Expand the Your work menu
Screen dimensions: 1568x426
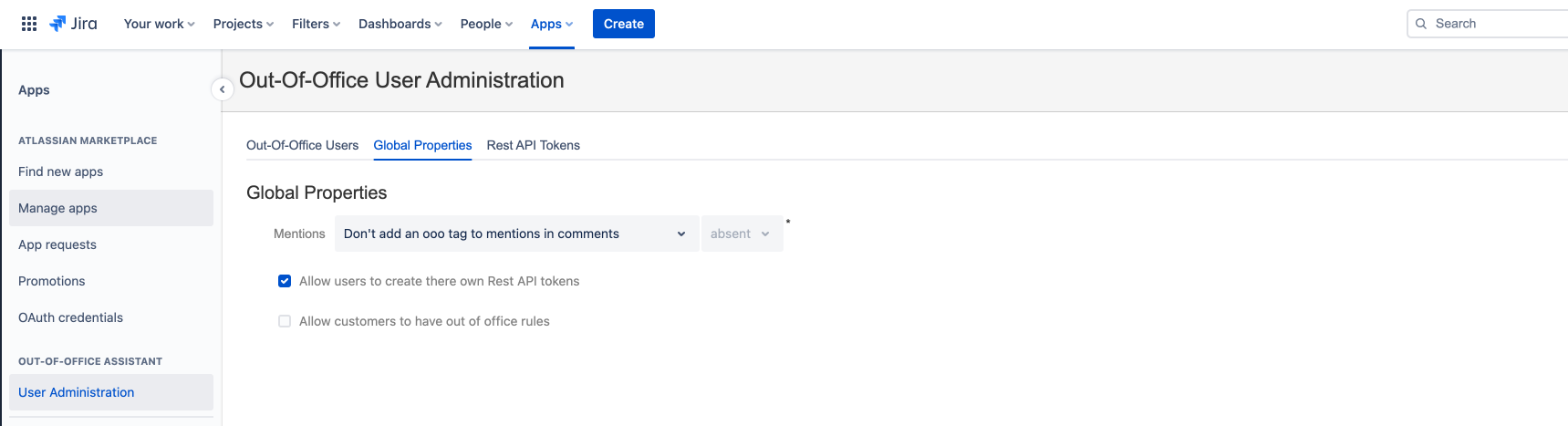point(160,24)
